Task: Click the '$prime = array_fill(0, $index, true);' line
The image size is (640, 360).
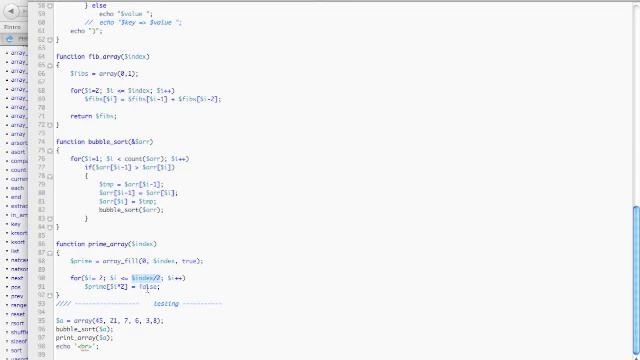Action: [x=136, y=261]
